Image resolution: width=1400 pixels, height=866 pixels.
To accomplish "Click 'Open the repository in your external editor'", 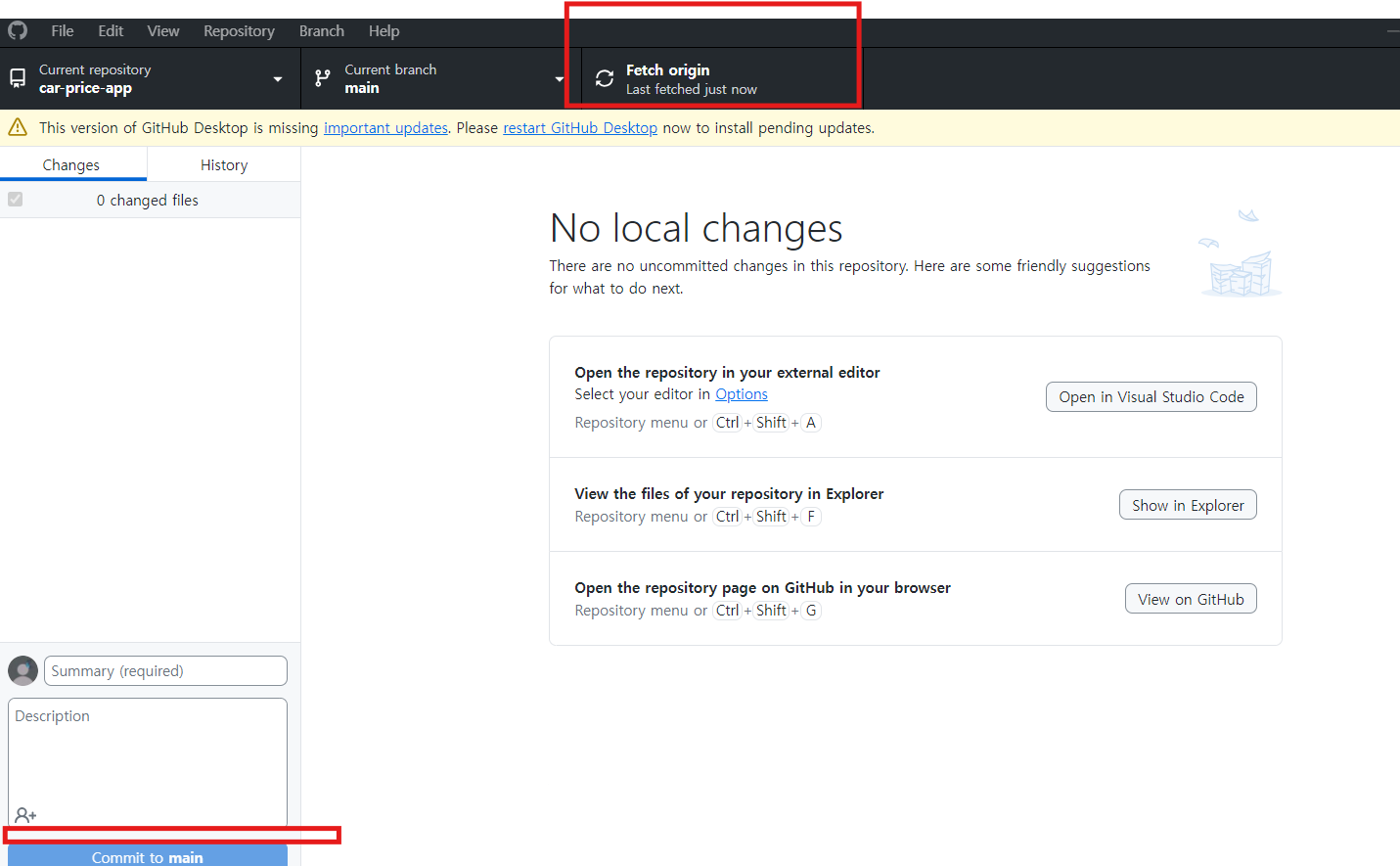I will [x=727, y=372].
